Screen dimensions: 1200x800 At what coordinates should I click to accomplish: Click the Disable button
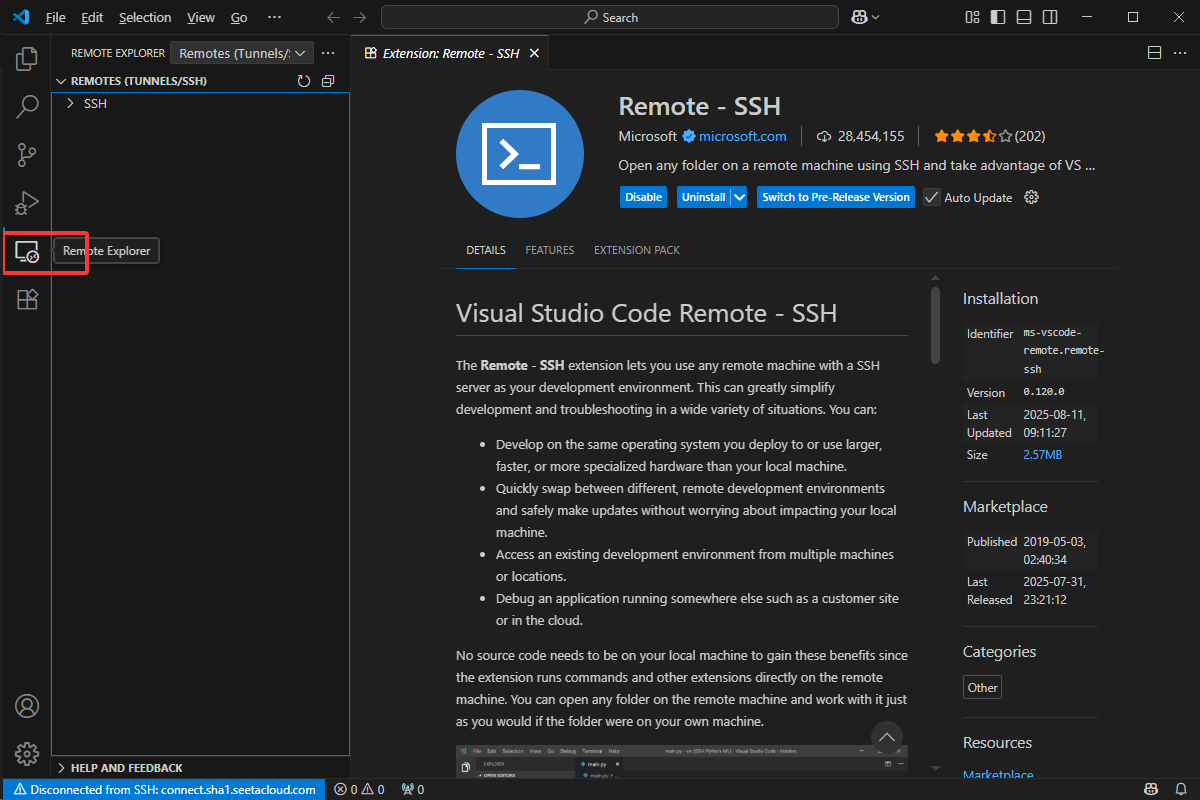click(x=644, y=197)
